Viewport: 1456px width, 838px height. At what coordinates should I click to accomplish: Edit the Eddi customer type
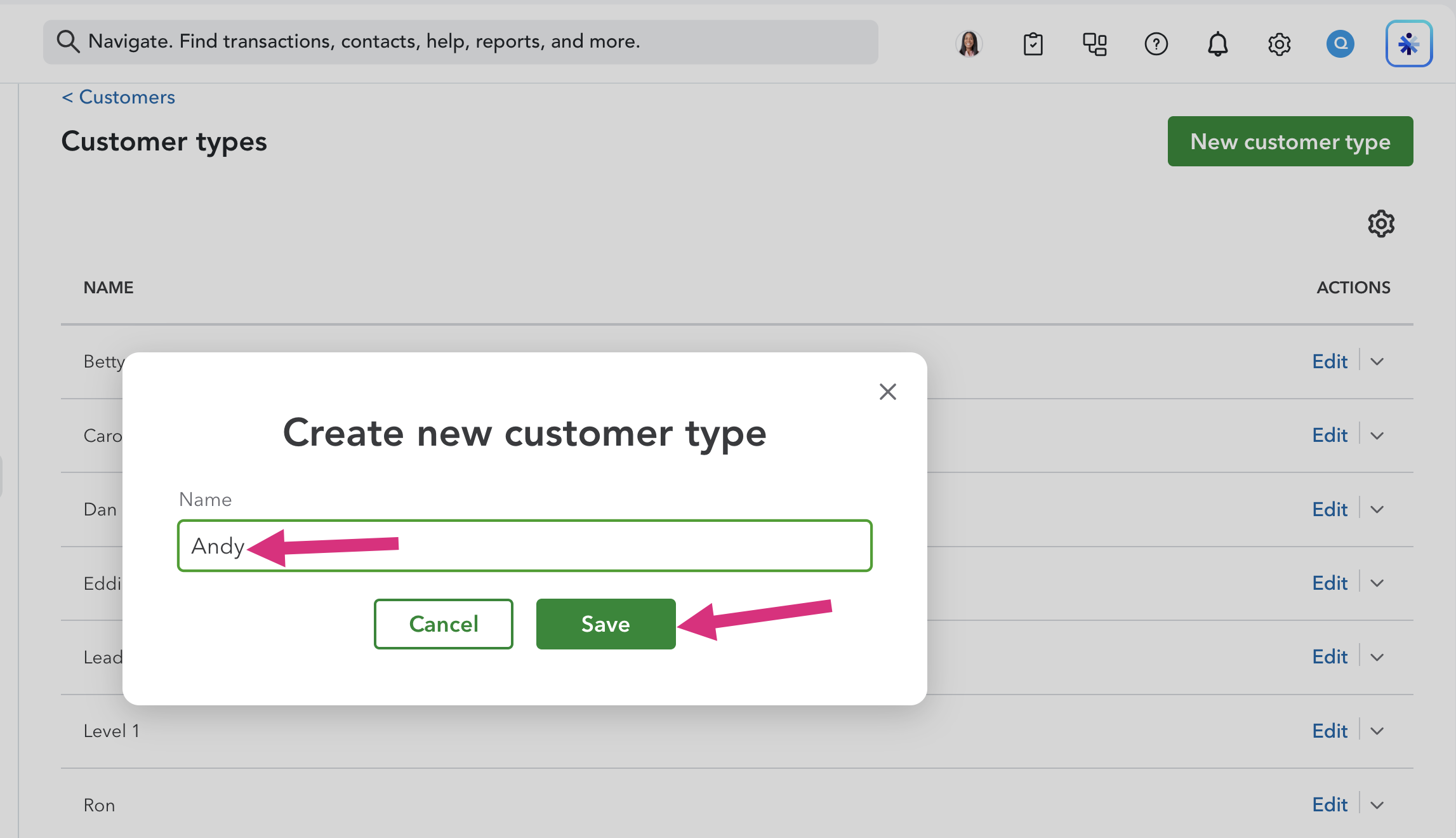click(x=1330, y=583)
